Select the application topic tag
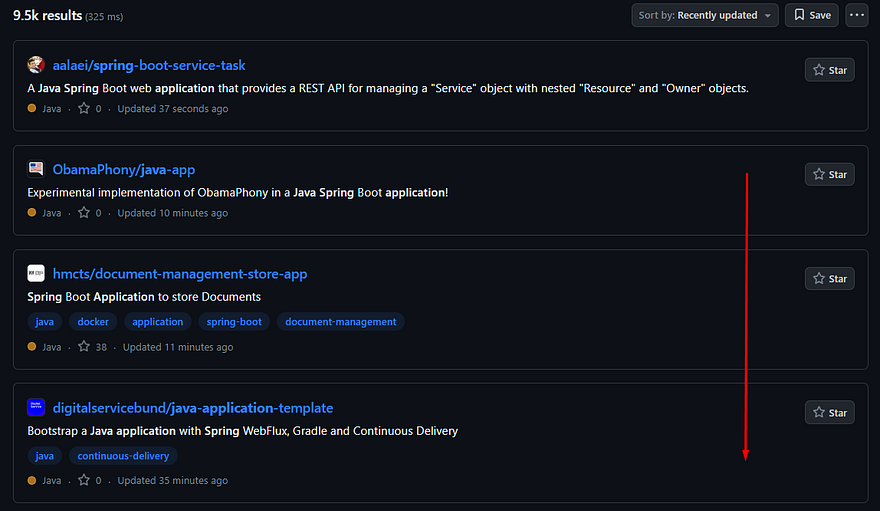 (158, 321)
